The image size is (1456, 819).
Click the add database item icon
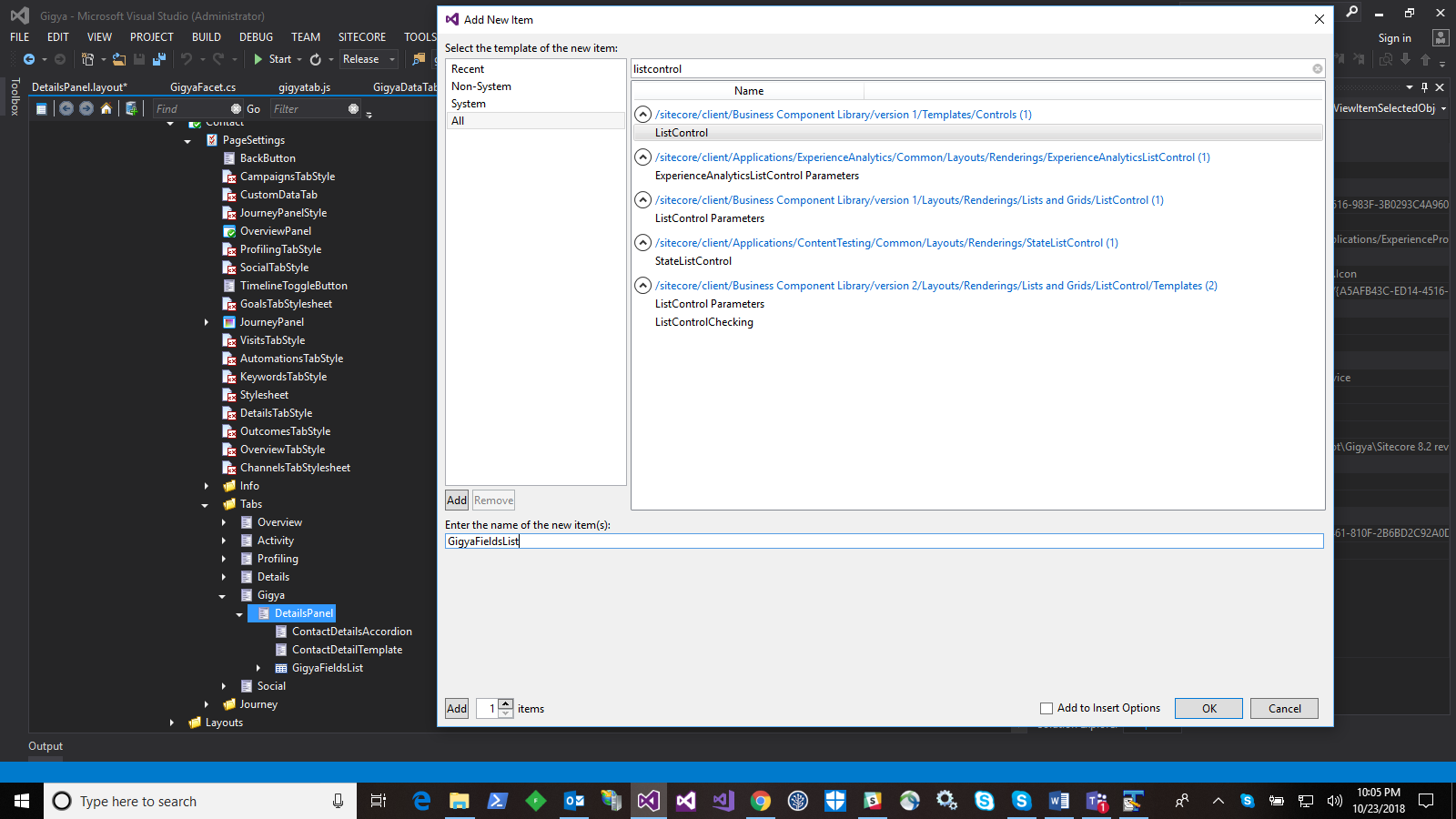coord(131,108)
